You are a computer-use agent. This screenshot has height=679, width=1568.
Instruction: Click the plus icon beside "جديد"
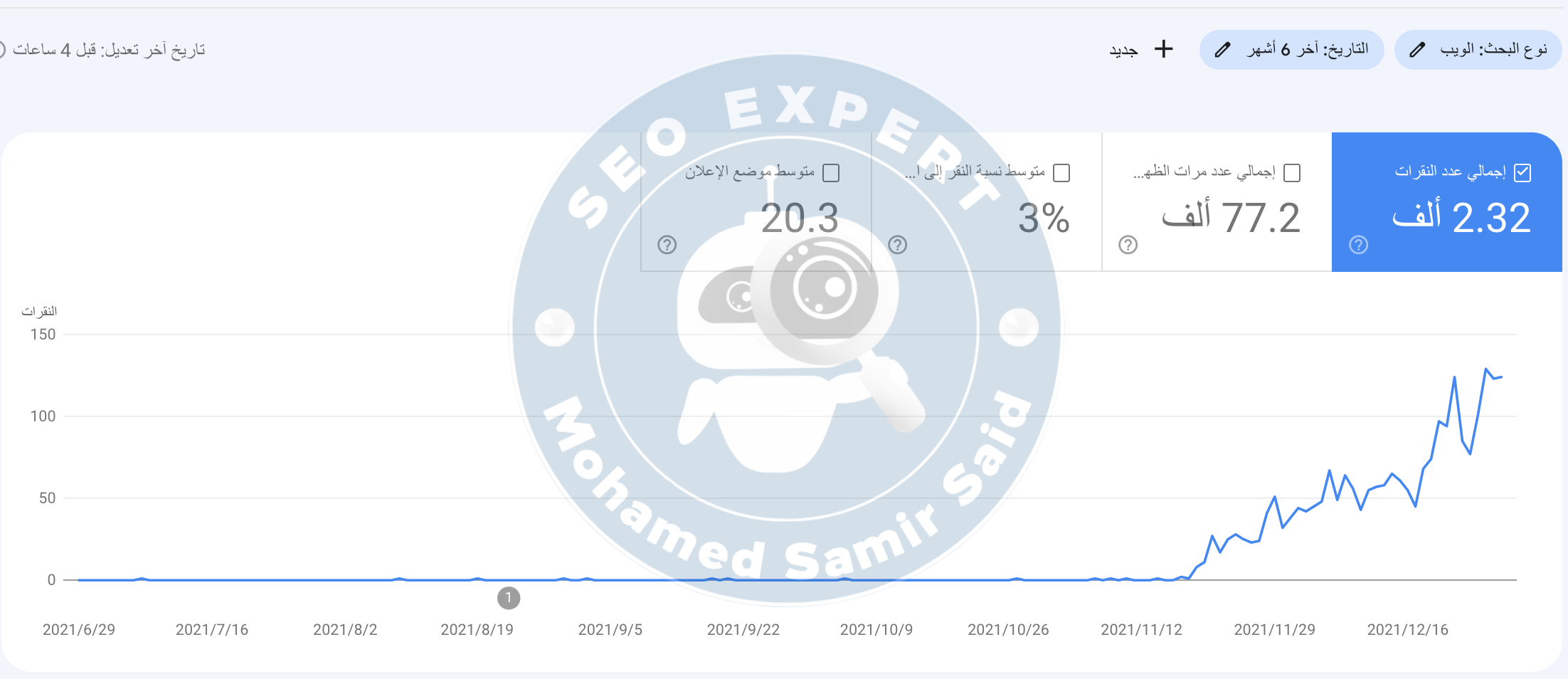pos(1164,49)
